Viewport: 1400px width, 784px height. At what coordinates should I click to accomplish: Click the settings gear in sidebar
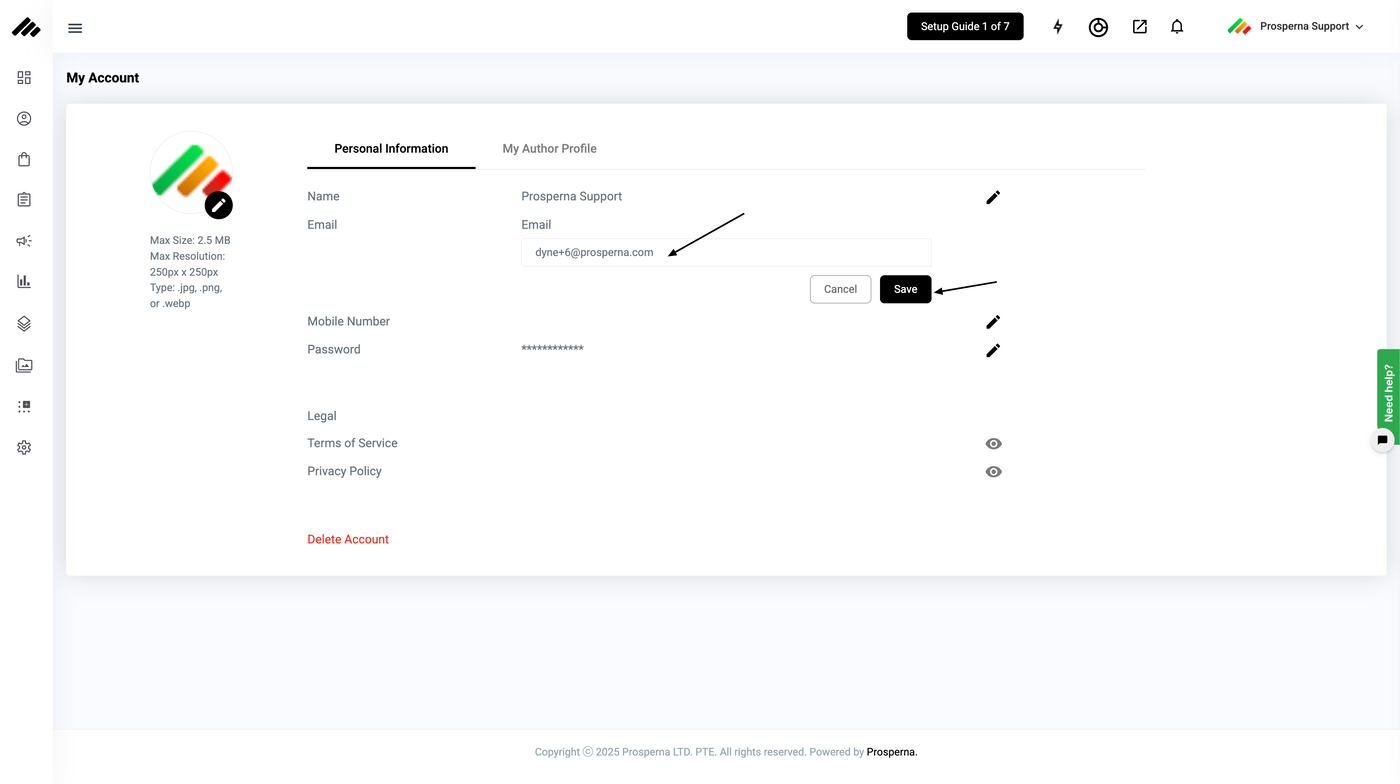click(24, 448)
